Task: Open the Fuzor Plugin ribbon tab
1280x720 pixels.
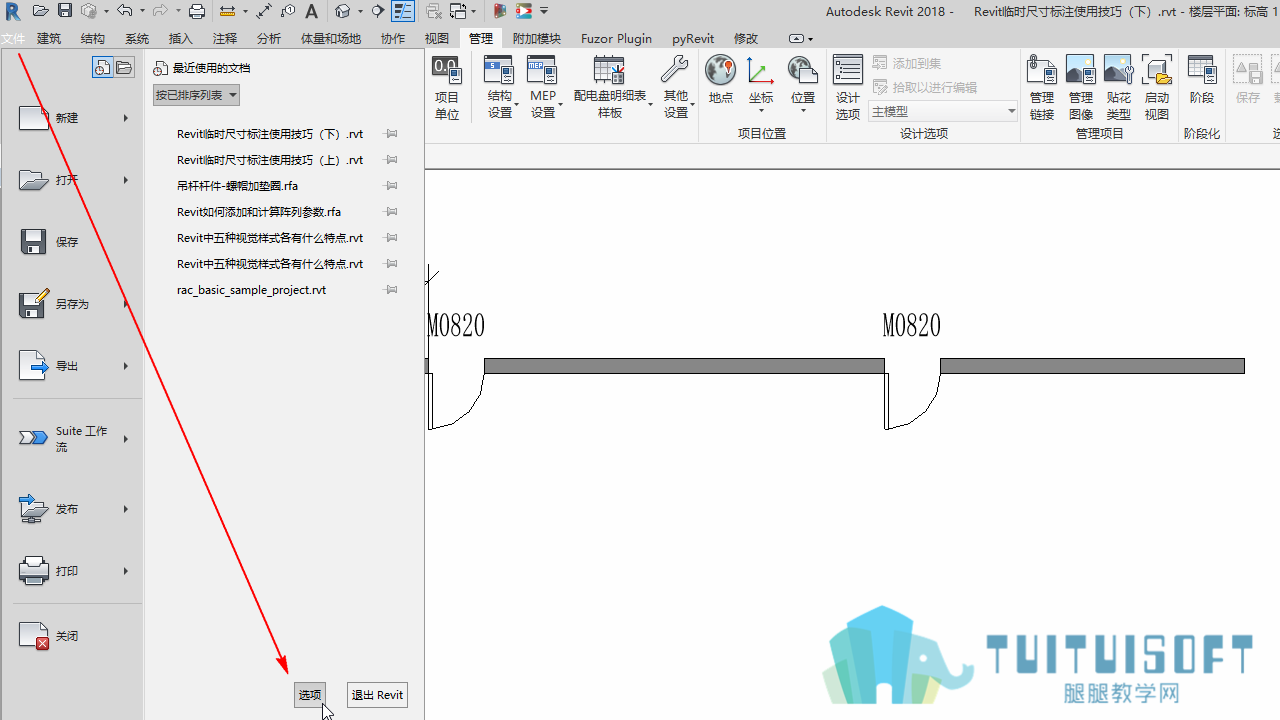Action: click(616, 39)
